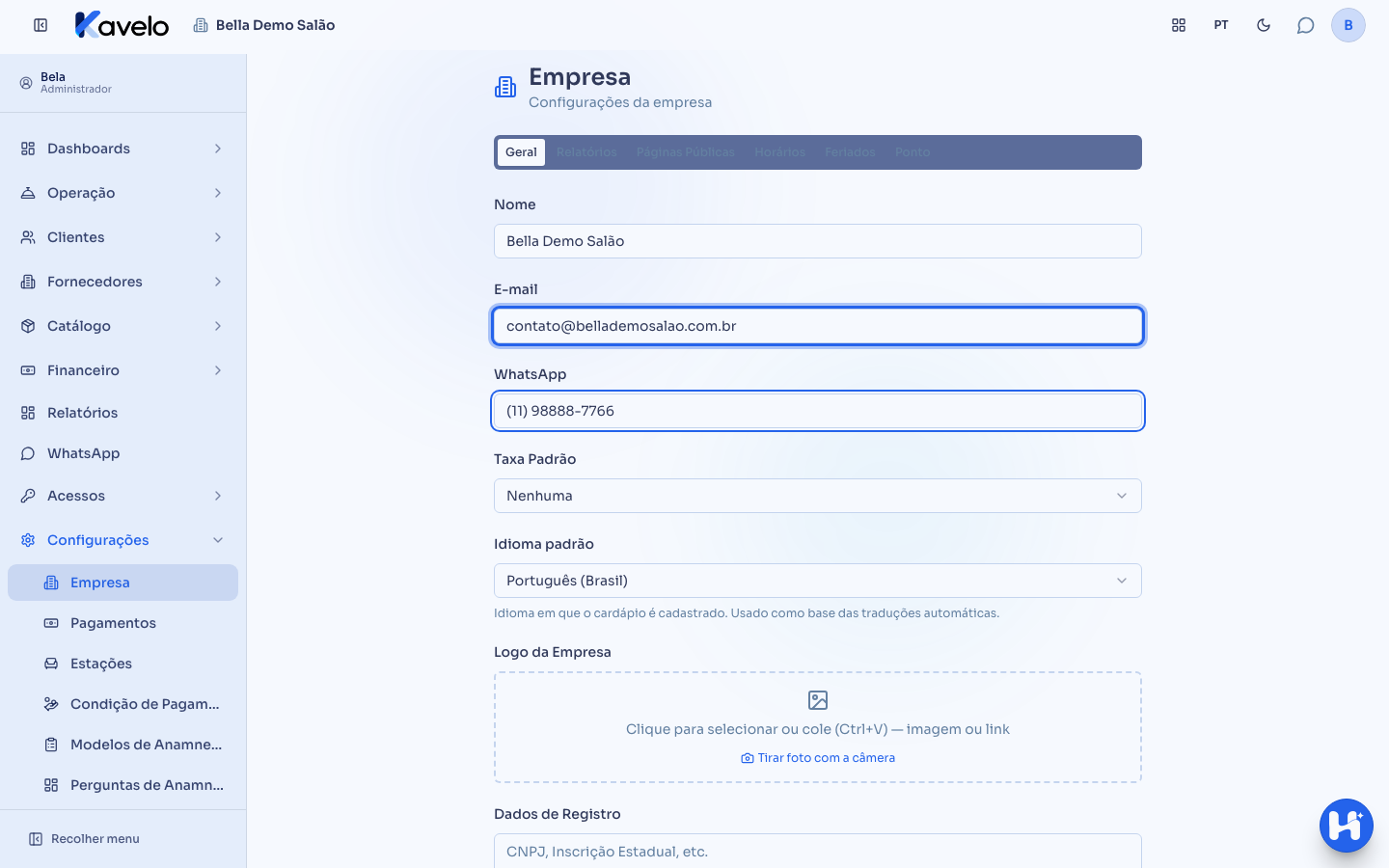Click the Bella Demo Salão company name in header
The height and width of the screenshot is (868, 1389).
coord(276,25)
